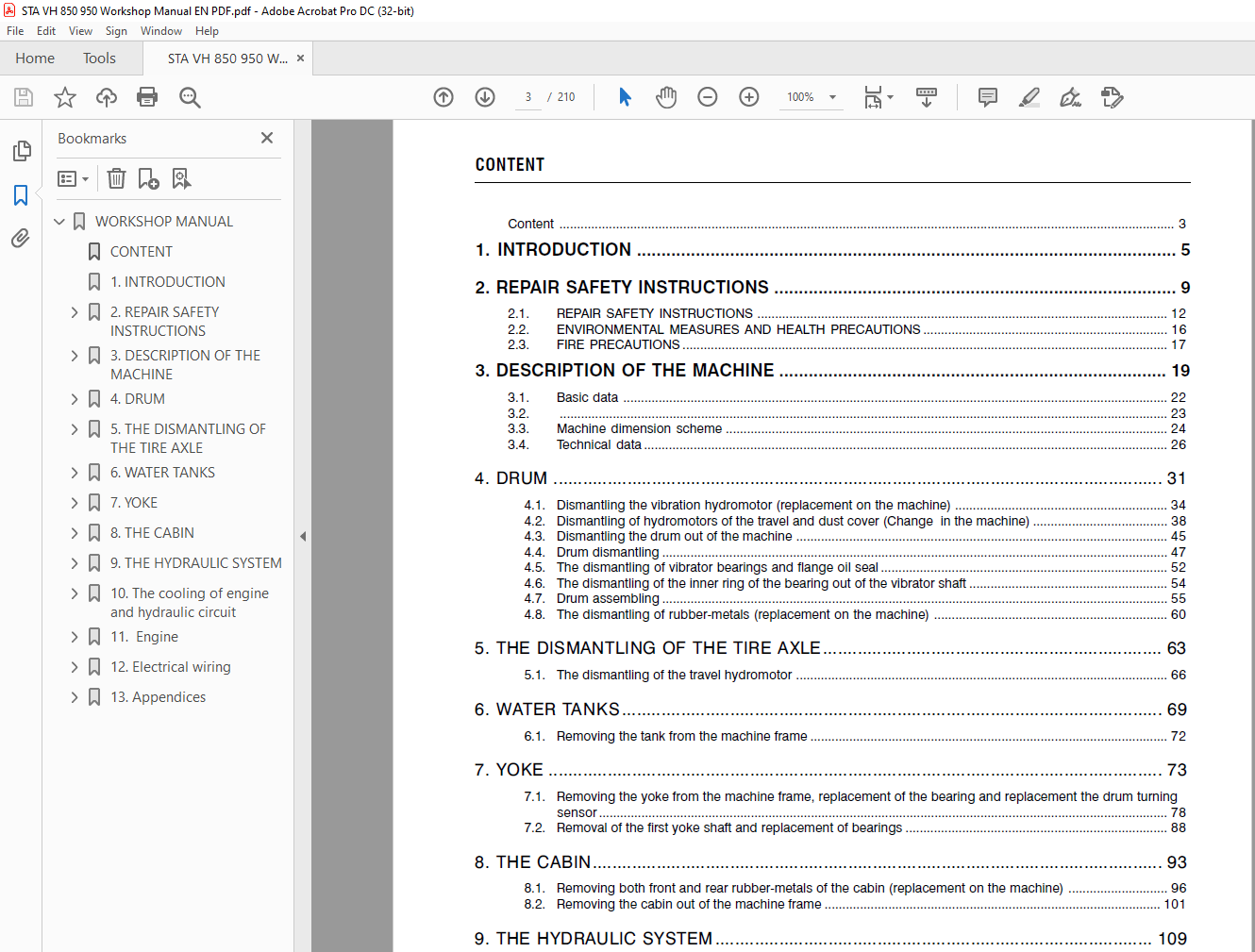Open the Window menu
The height and width of the screenshot is (952, 1255).
pyautogui.click(x=161, y=31)
